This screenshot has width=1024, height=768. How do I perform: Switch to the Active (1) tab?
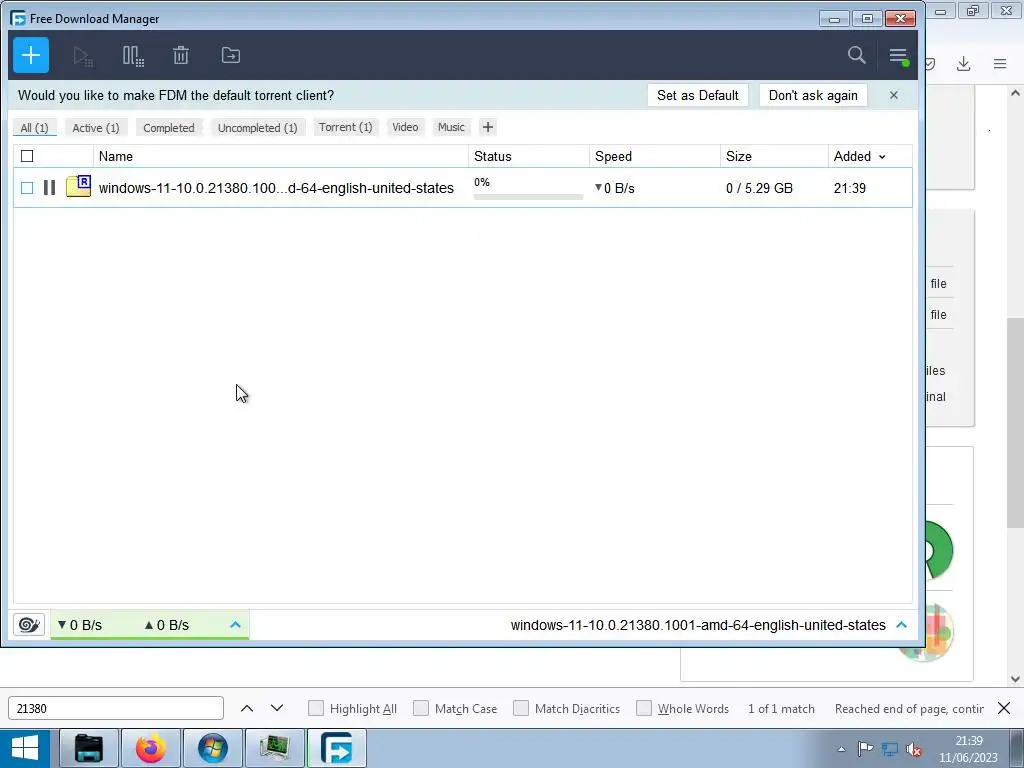[96, 128]
